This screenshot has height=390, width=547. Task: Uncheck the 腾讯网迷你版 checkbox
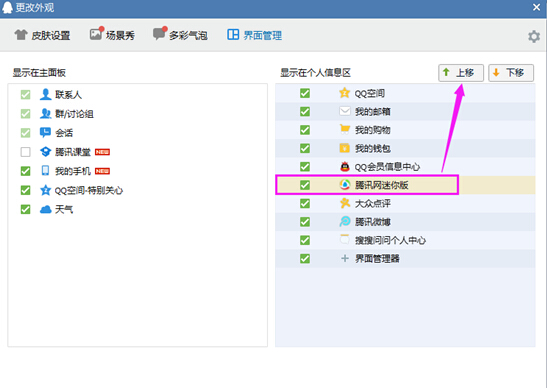[305, 185]
